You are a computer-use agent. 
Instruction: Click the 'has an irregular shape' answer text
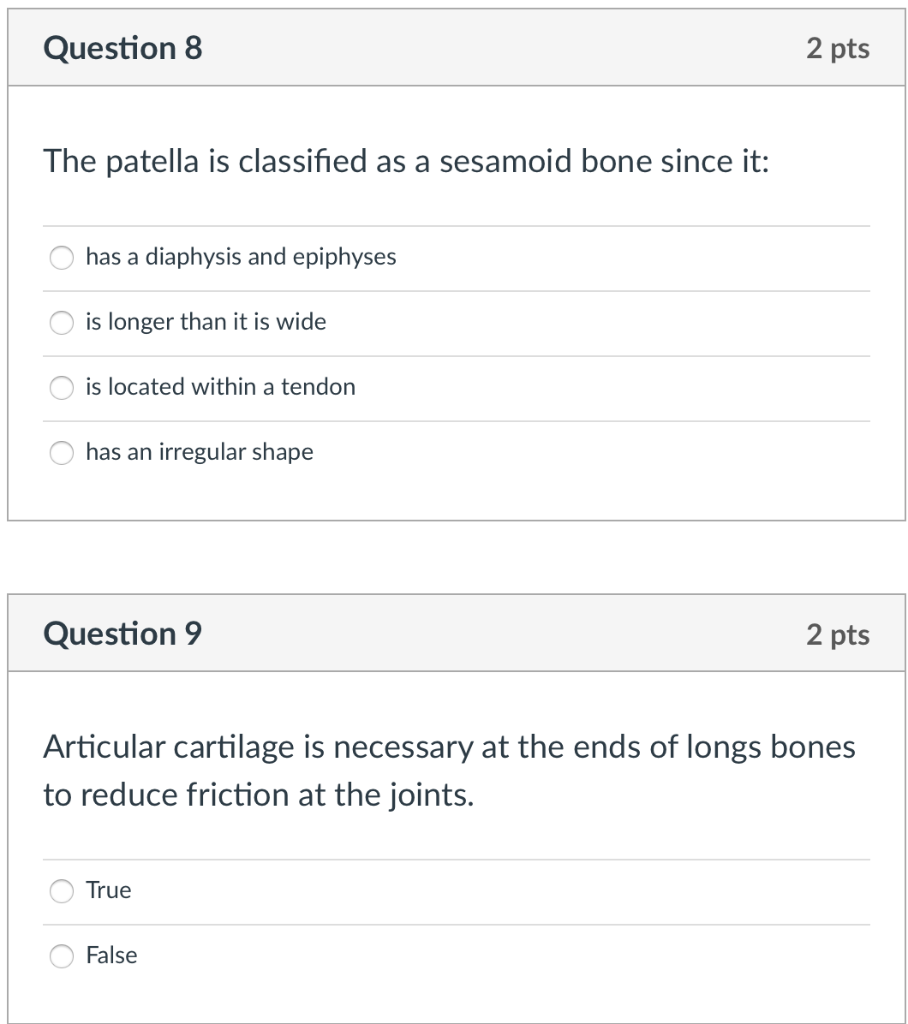click(199, 452)
